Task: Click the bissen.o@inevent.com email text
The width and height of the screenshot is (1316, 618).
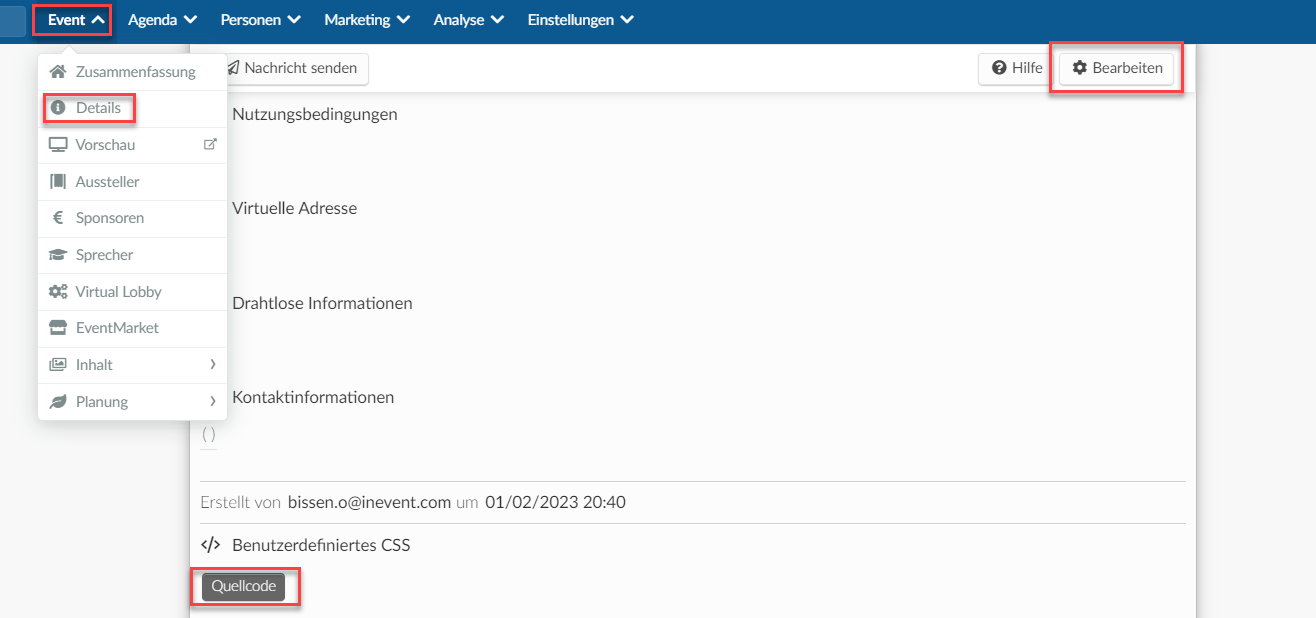Action: point(369,502)
